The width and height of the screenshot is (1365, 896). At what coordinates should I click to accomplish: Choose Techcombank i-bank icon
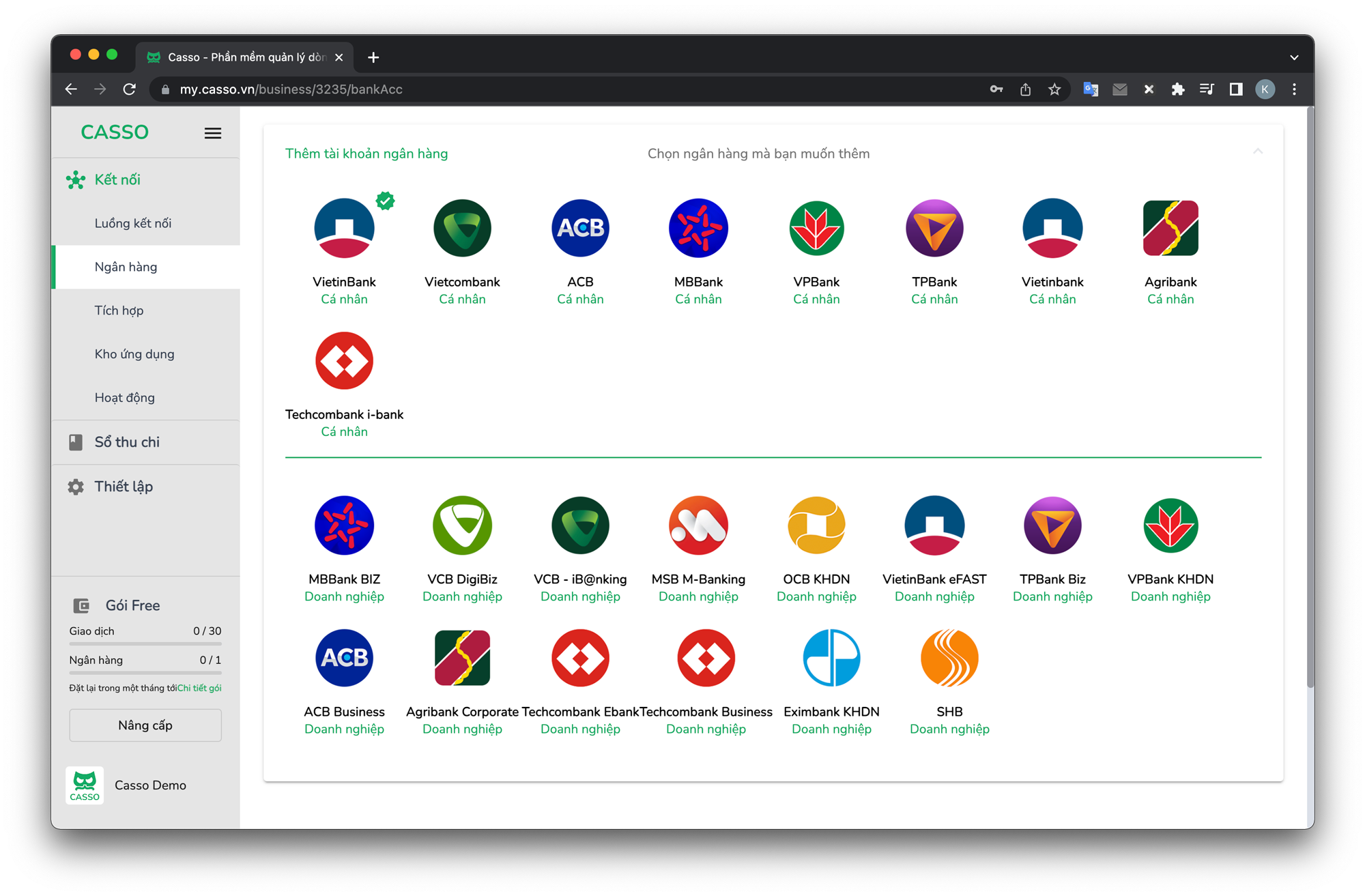(344, 360)
